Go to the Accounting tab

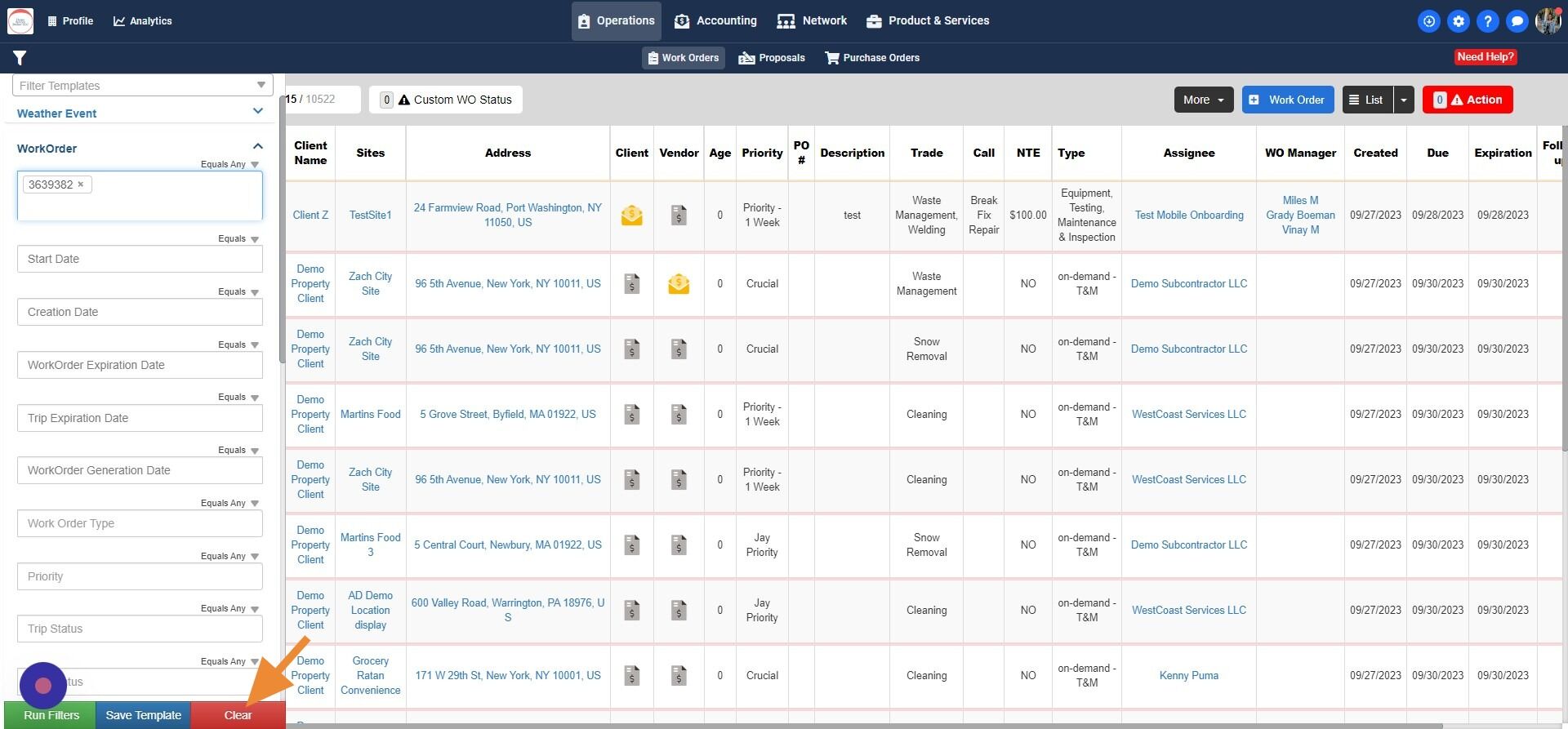coord(715,21)
